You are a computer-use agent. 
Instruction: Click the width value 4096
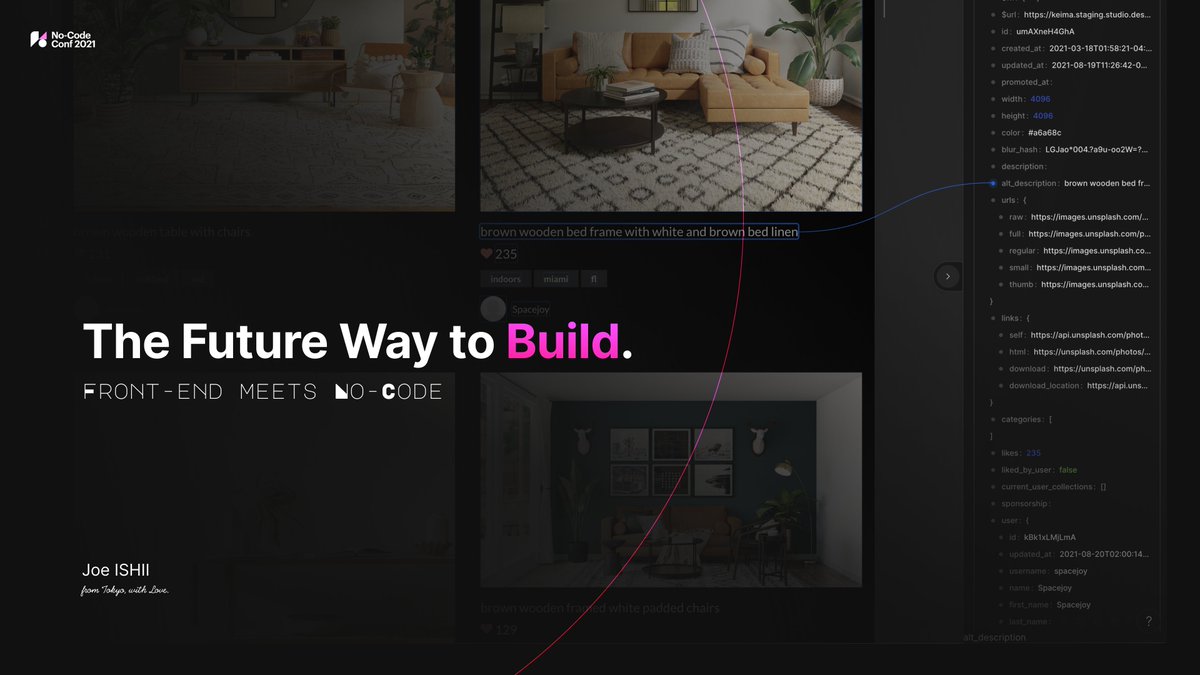click(x=1041, y=99)
